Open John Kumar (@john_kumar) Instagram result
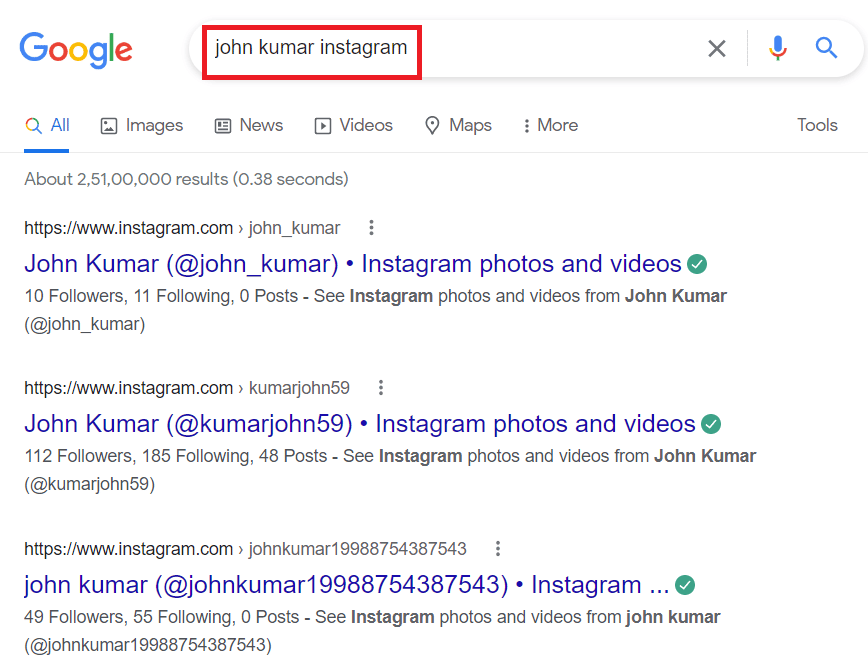 pos(353,264)
